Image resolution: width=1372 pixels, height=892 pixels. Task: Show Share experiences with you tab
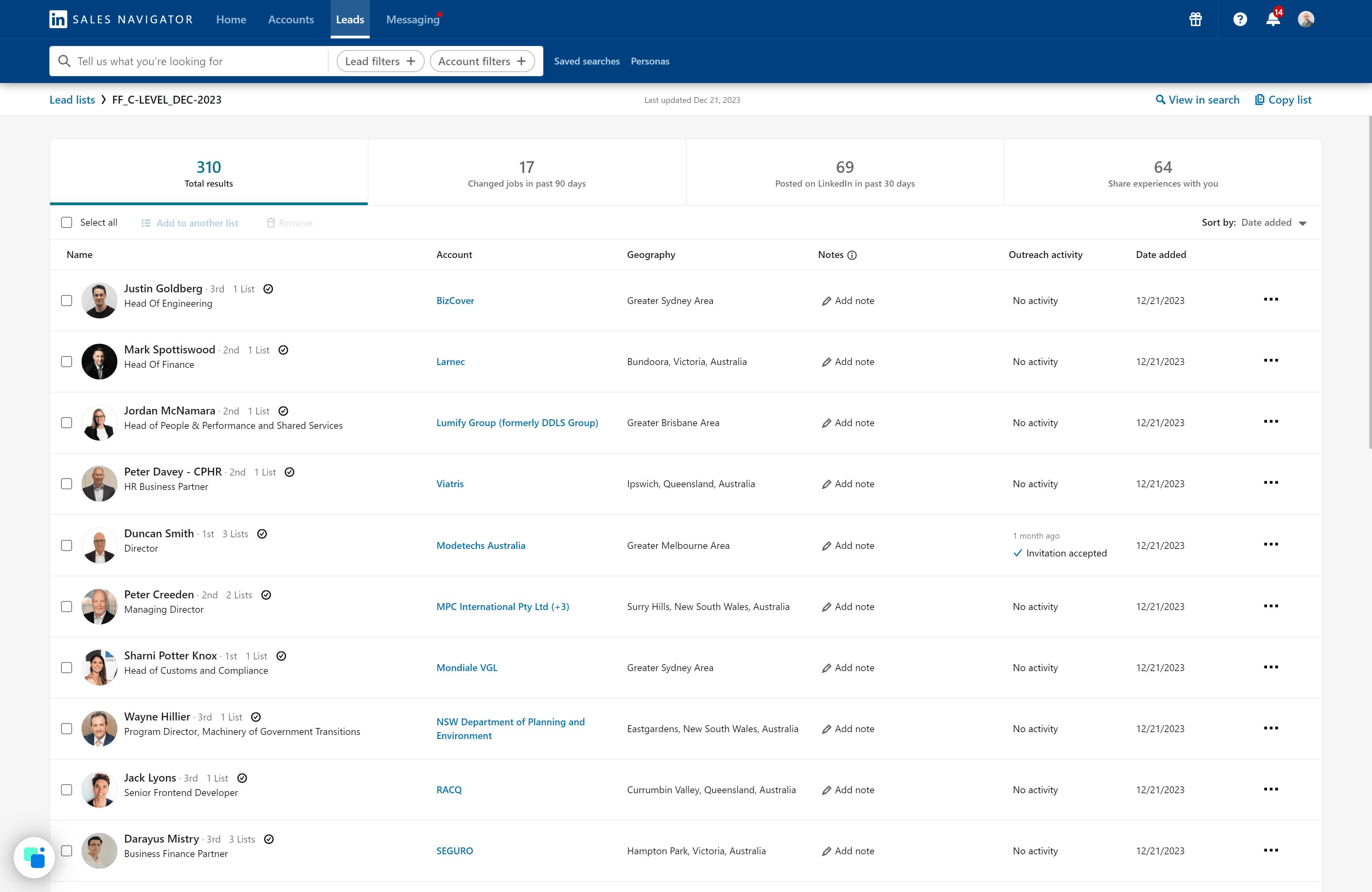click(x=1163, y=173)
